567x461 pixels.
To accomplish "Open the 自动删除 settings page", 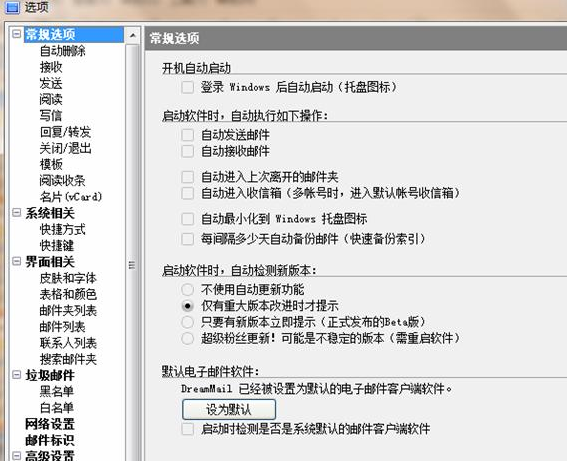I will pyautogui.click(x=63, y=51).
